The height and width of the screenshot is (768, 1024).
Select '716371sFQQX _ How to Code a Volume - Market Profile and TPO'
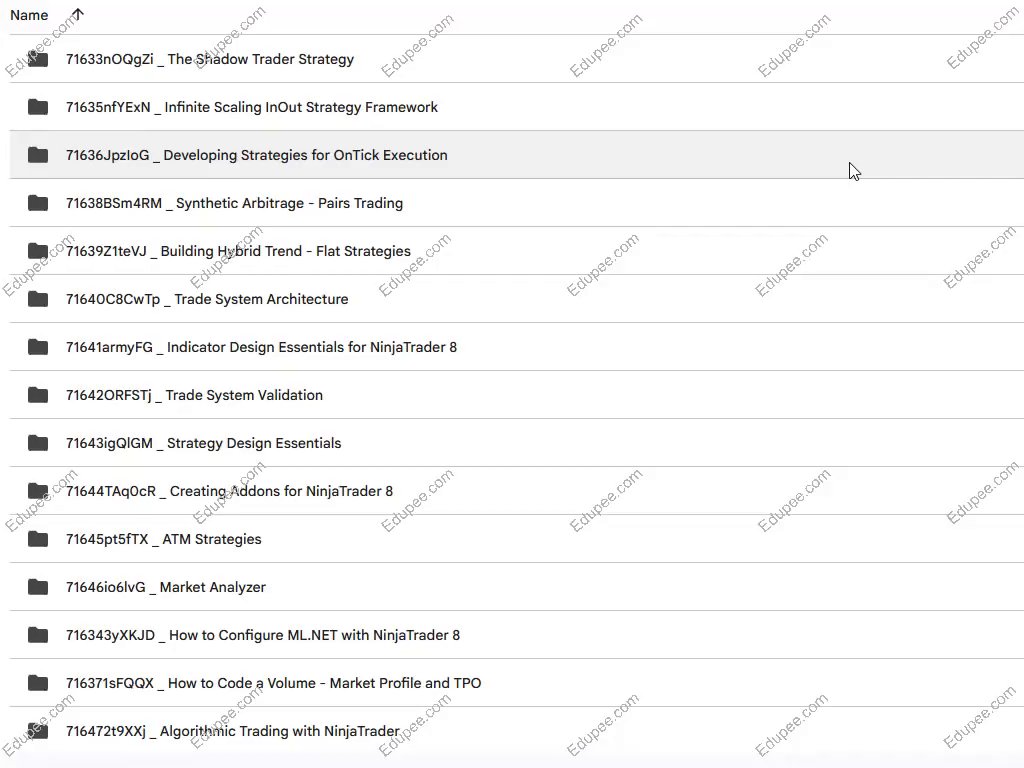(x=274, y=683)
